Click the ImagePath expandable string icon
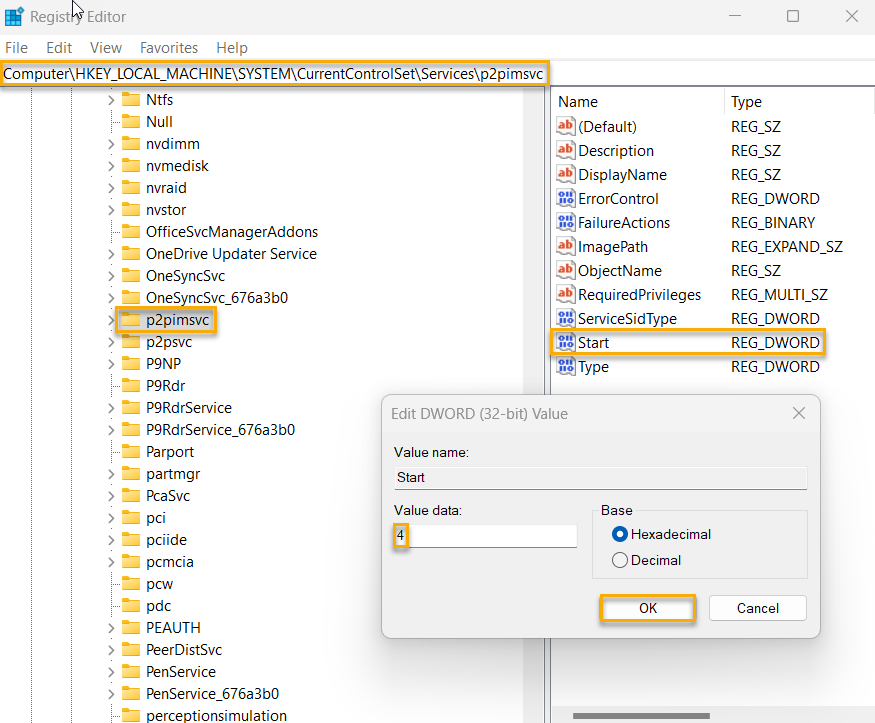This screenshot has width=875, height=723. pos(565,246)
